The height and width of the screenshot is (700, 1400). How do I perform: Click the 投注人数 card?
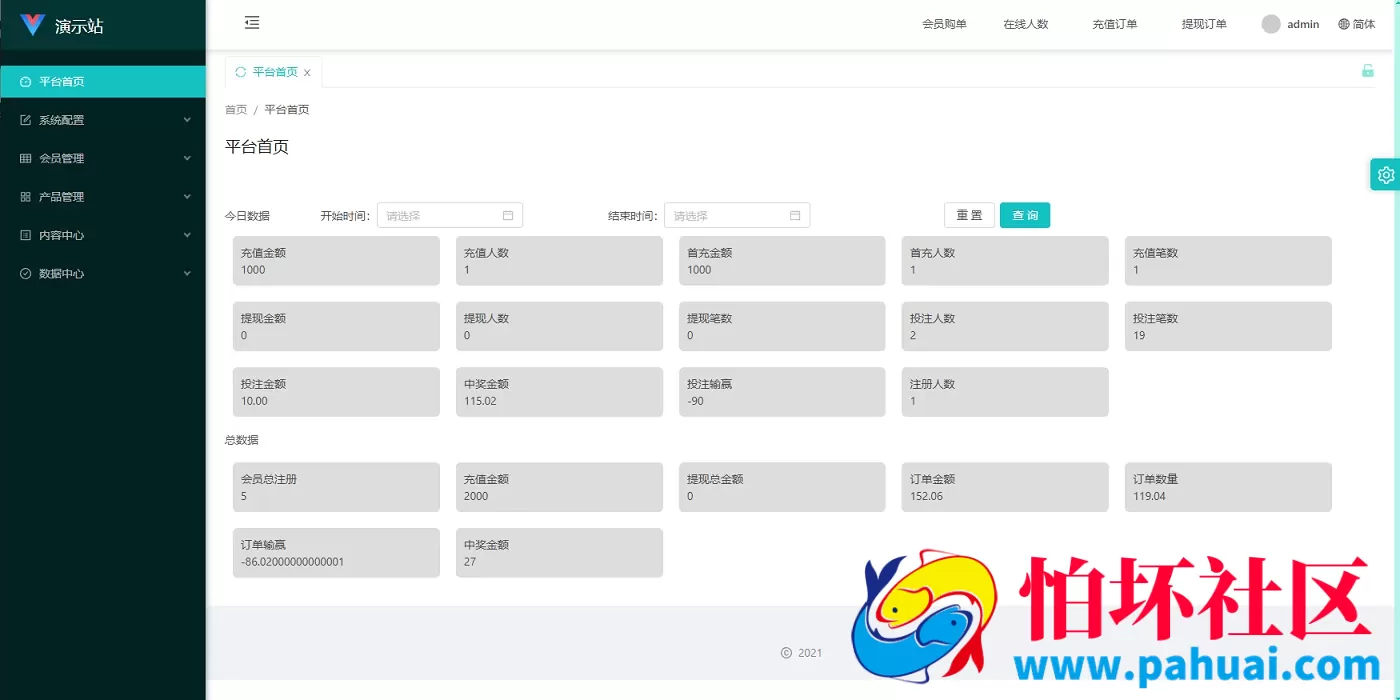pos(1005,326)
